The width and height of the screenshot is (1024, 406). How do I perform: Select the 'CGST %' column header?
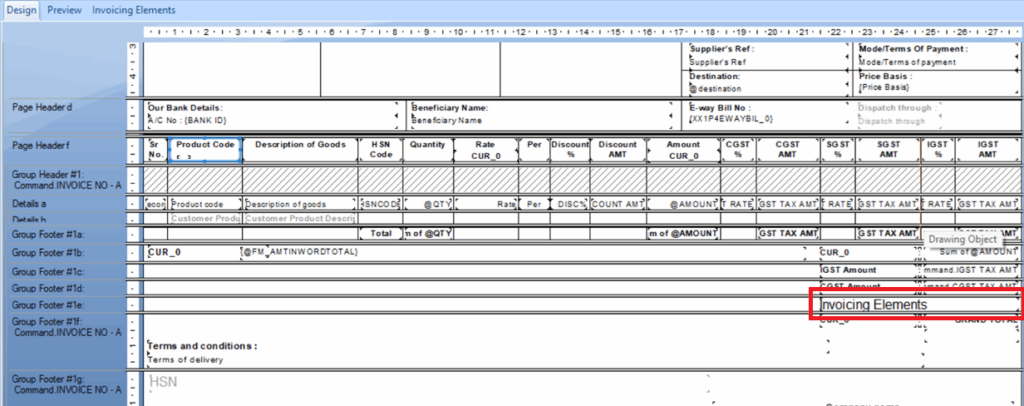(739, 149)
